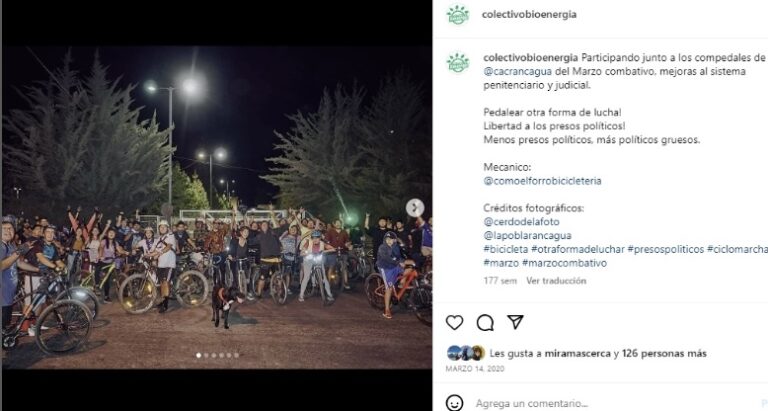The height and width of the screenshot is (411, 768).
Task: Visit @cerdodelafoto photo credit profile
Action: click(x=521, y=222)
